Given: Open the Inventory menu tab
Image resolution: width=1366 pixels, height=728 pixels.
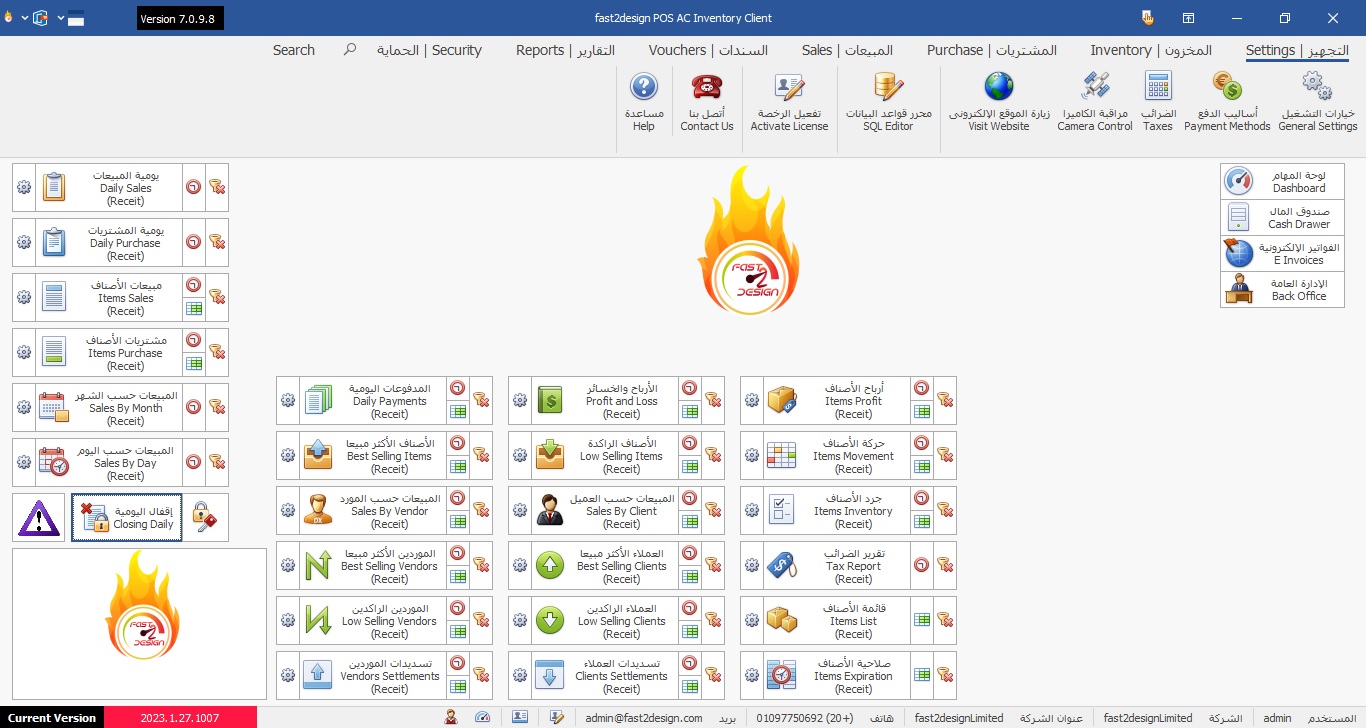Looking at the screenshot, I should point(1150,50).
